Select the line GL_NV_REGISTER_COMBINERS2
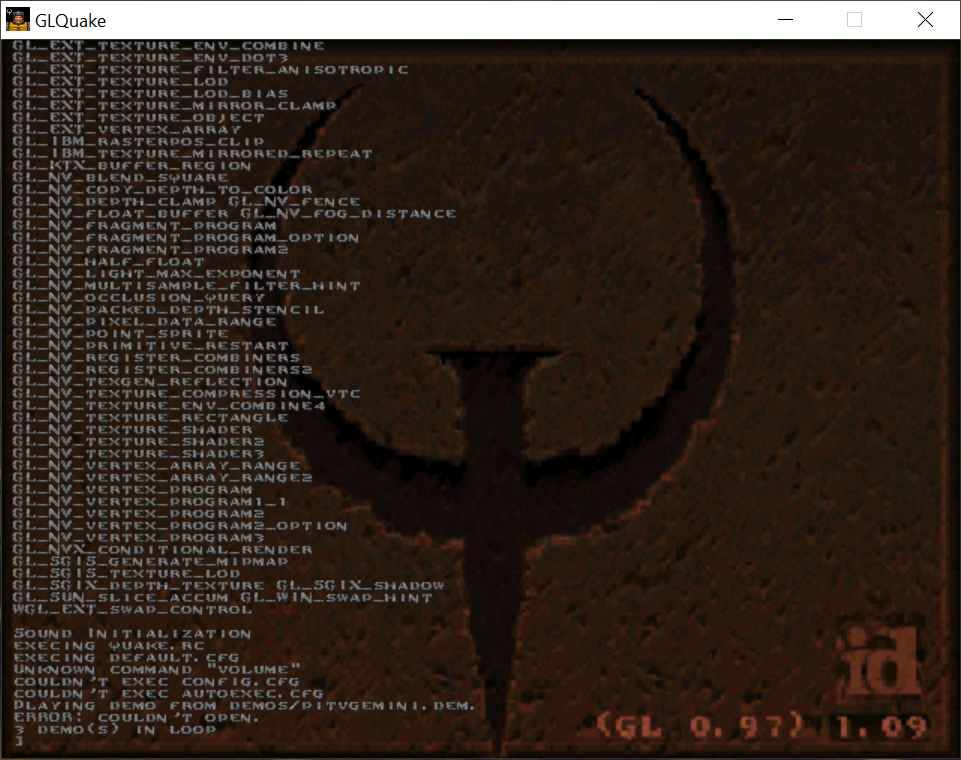The height and width of the screenshot is (760, 961). point(162,370)
